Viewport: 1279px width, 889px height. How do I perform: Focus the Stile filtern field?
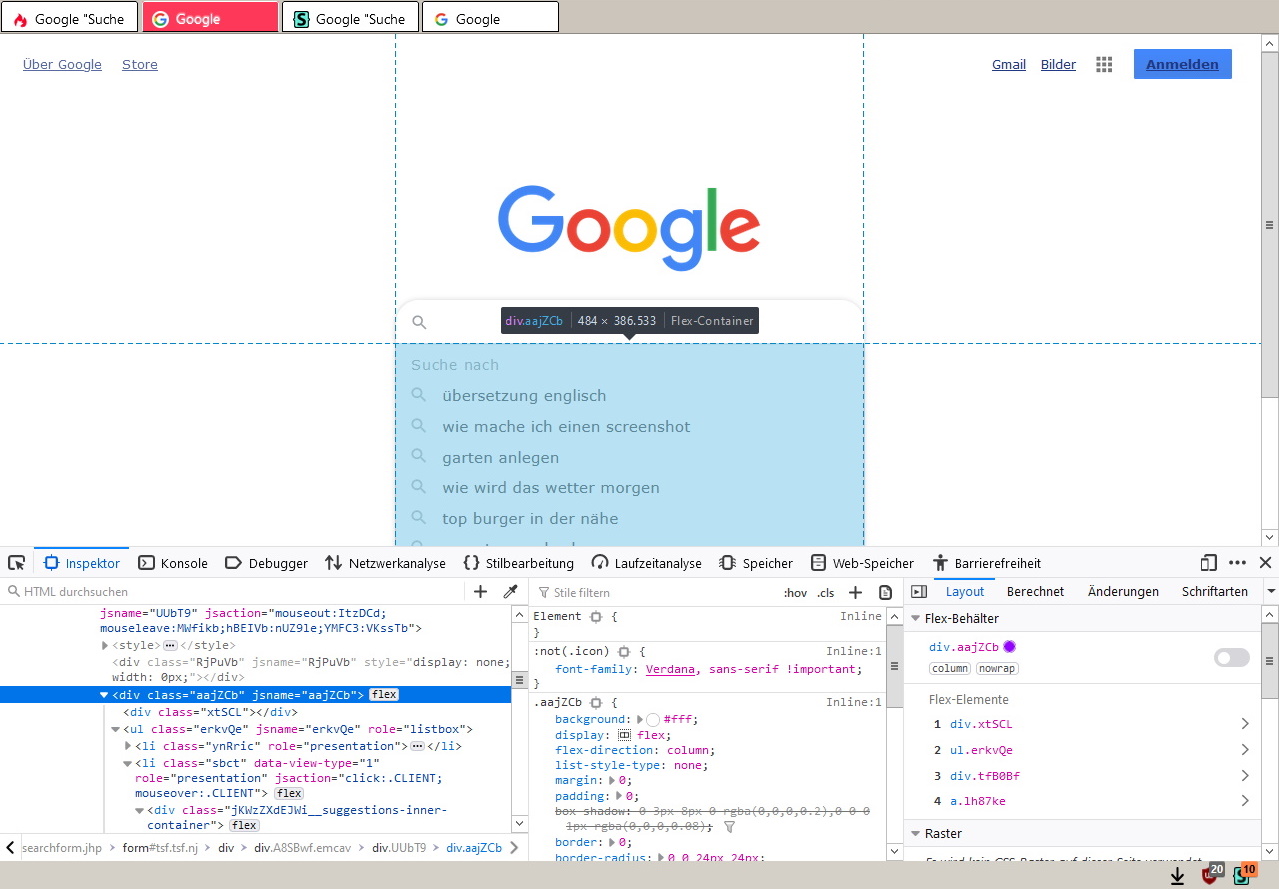655,592
